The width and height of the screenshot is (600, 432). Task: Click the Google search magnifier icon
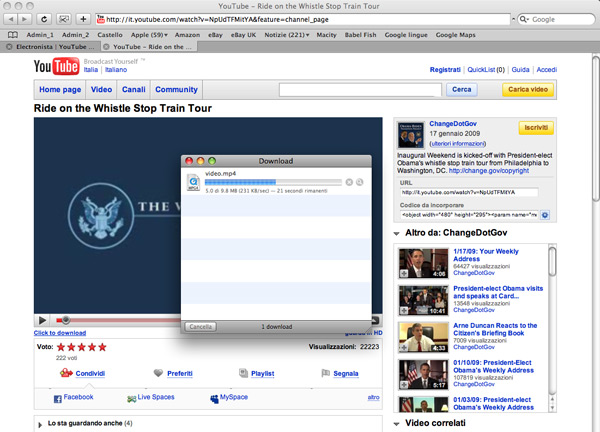(x=523, y=19)
